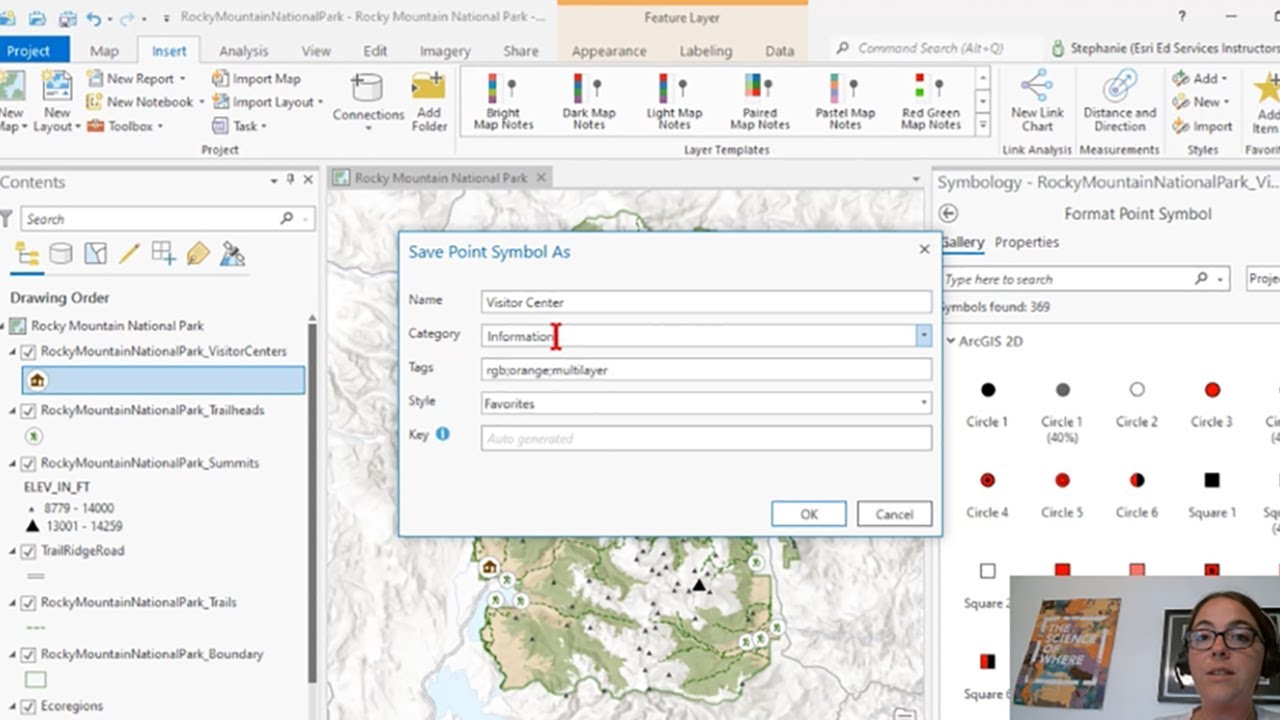The image size is (1280, 720).
Task: Close Rocky Mountain National Park map tab
Action: pyautogui.click(x=541, y=178)
